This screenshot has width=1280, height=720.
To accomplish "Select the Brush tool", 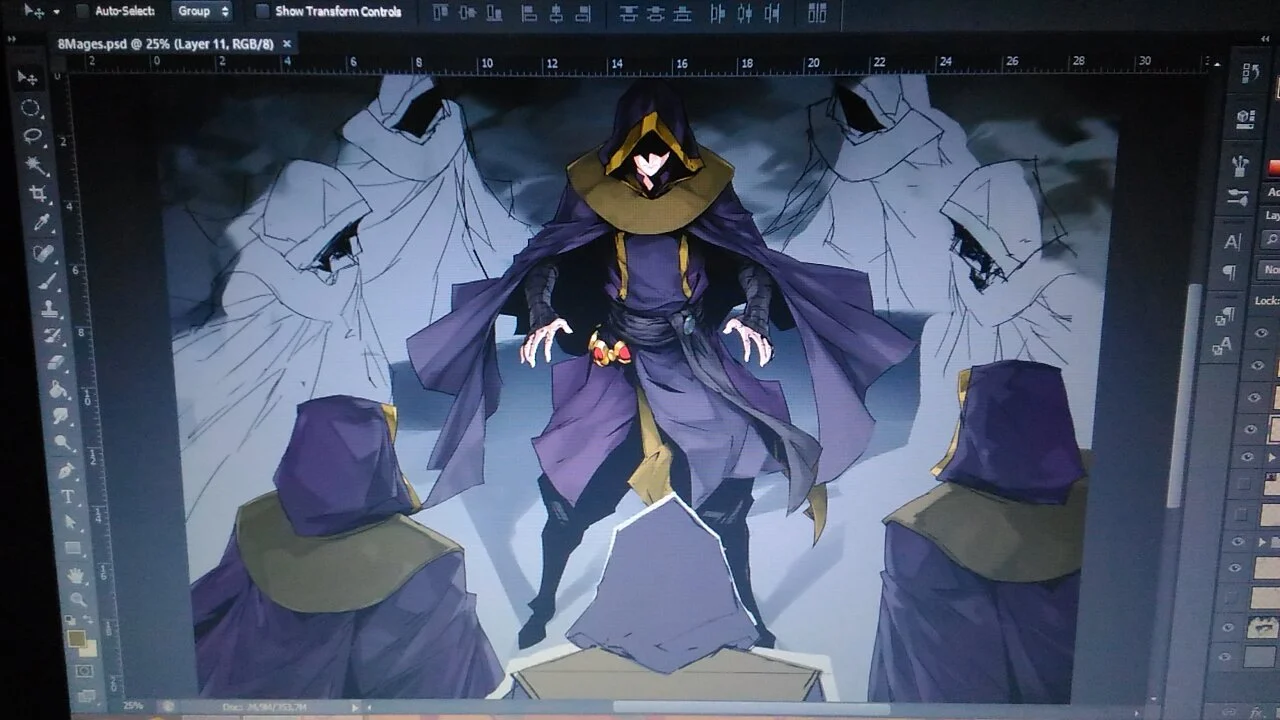I will pyautogui.click(x=48, y=282).
